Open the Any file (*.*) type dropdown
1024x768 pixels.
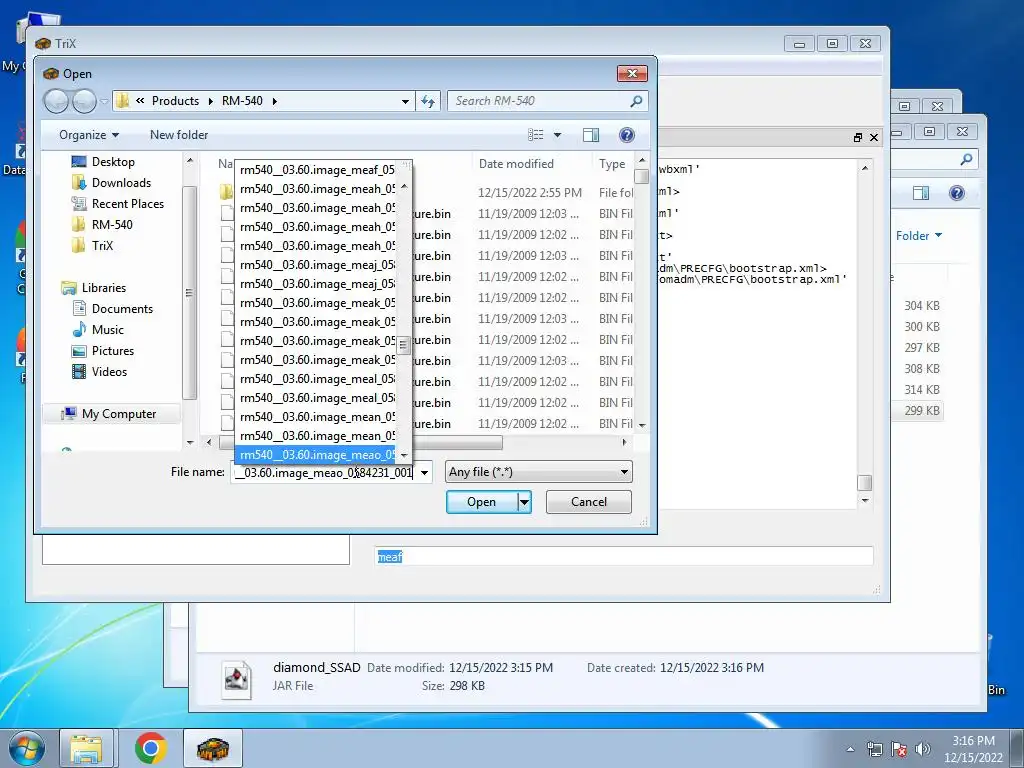(x=539, y=472)
